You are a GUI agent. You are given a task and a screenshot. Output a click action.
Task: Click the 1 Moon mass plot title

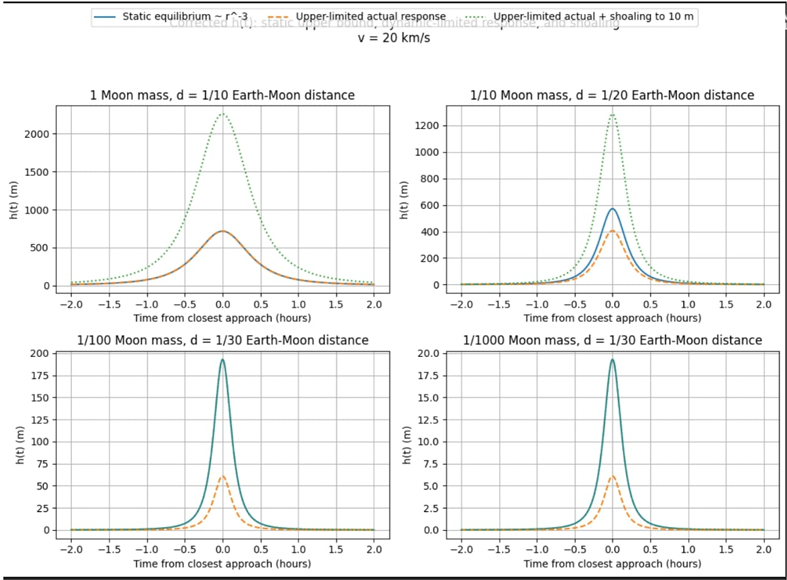pyautogui.click(x=222, y=95)
